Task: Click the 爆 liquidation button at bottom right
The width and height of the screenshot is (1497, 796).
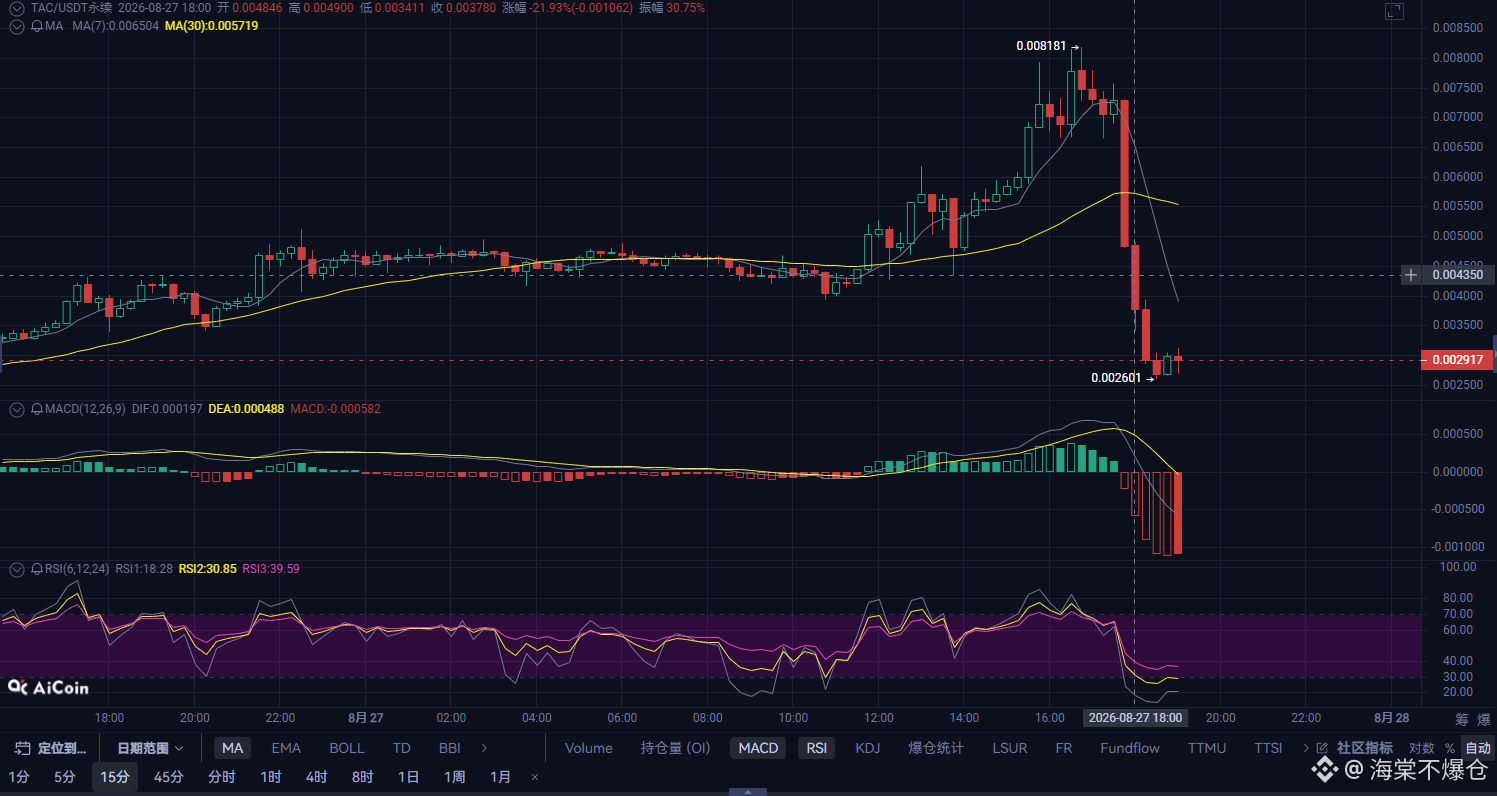Action: coord(1483,720)
